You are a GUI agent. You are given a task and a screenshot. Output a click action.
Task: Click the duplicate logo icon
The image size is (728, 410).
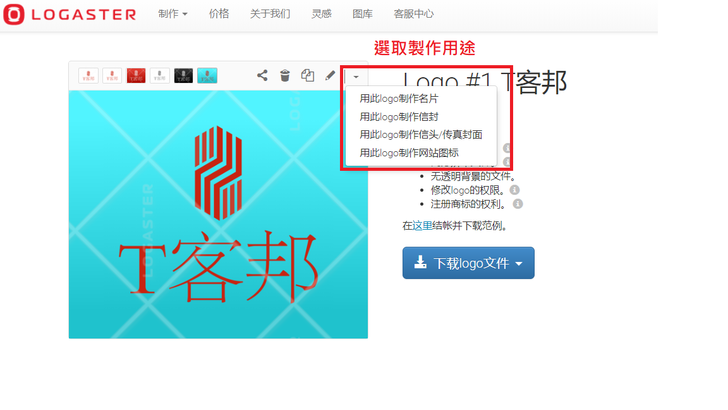pyautogui.click(x=307, y=75)
